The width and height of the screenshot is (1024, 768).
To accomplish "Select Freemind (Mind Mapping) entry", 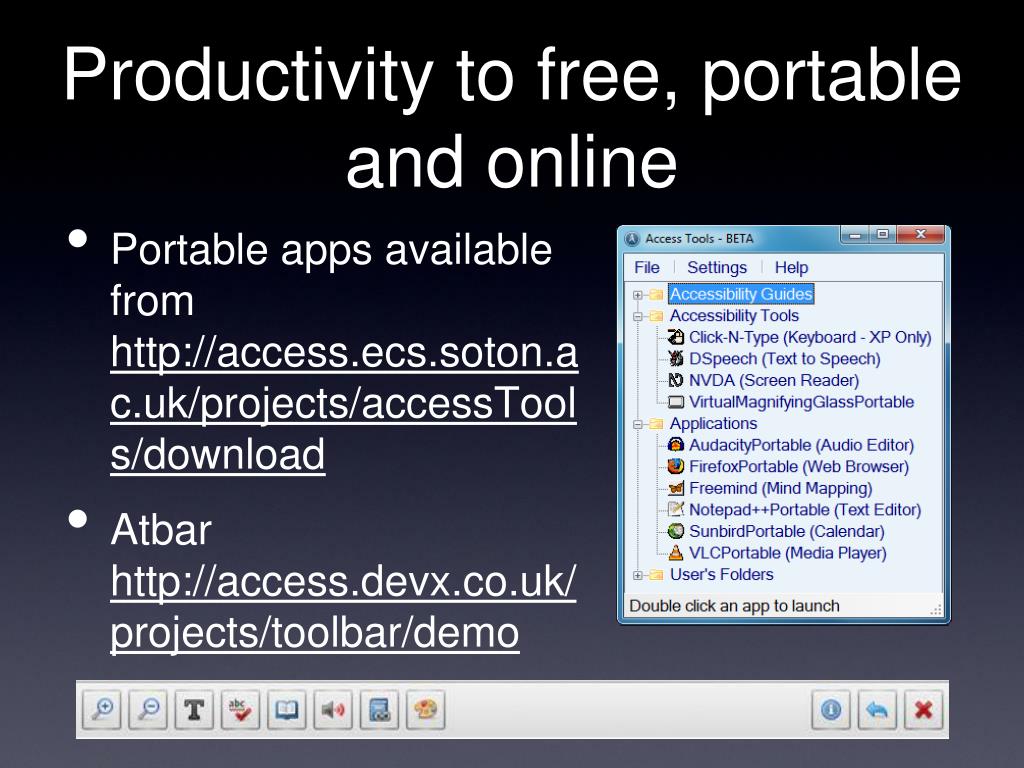I will [780, 488].
